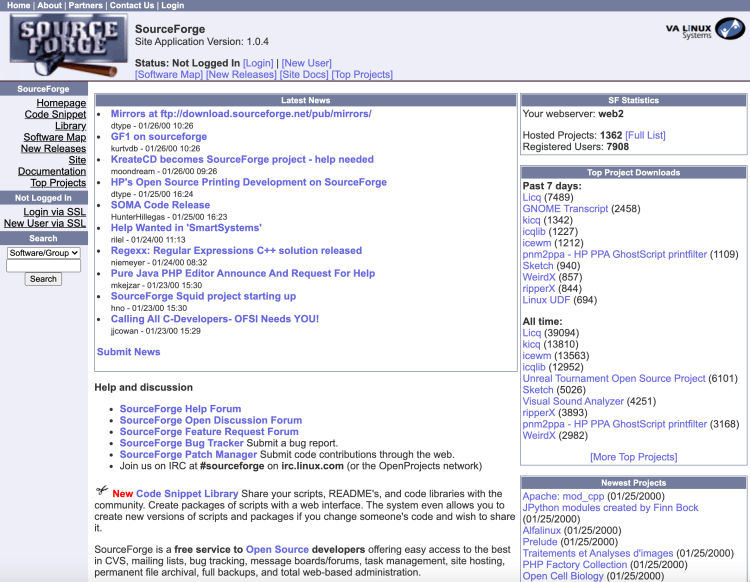Open the Software/Group search dropdown

click(x=43, y=253)
